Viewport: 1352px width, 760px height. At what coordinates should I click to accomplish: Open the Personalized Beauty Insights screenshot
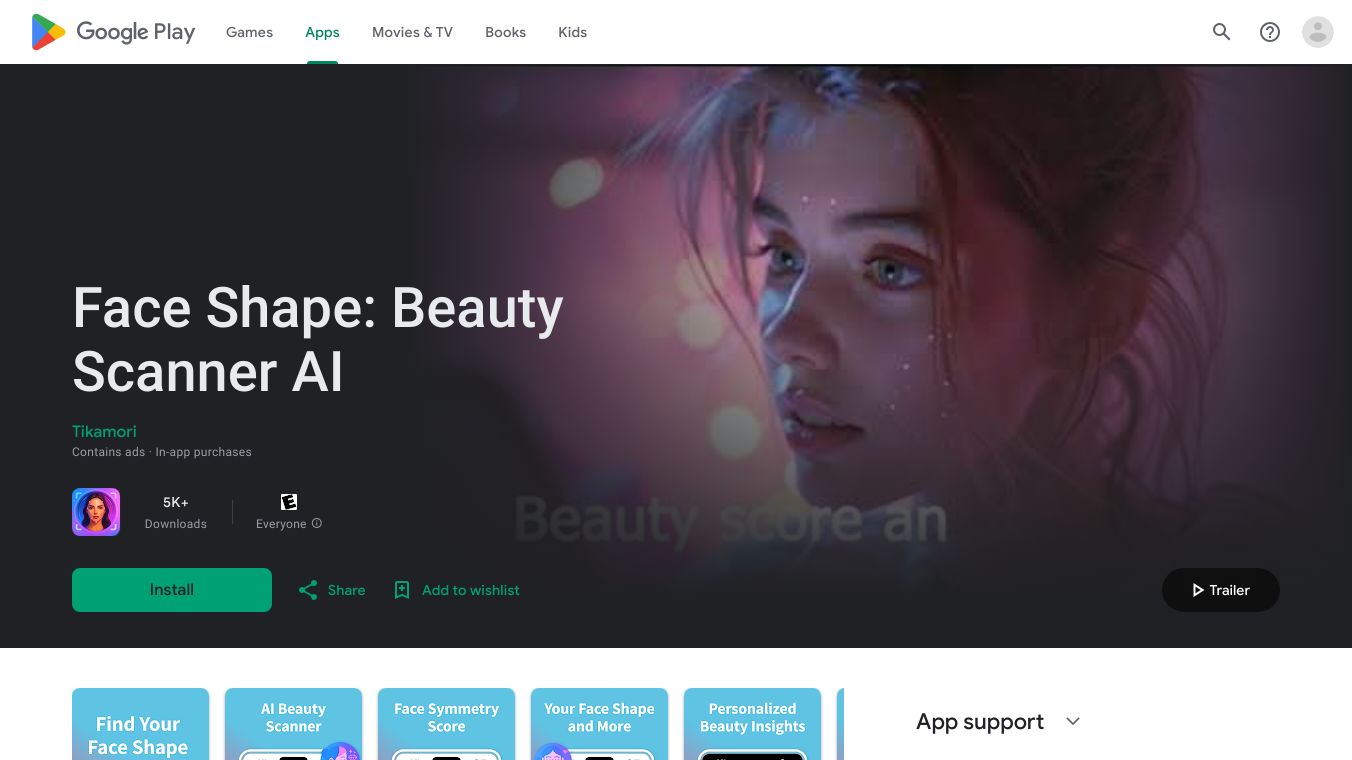point(752,724)
